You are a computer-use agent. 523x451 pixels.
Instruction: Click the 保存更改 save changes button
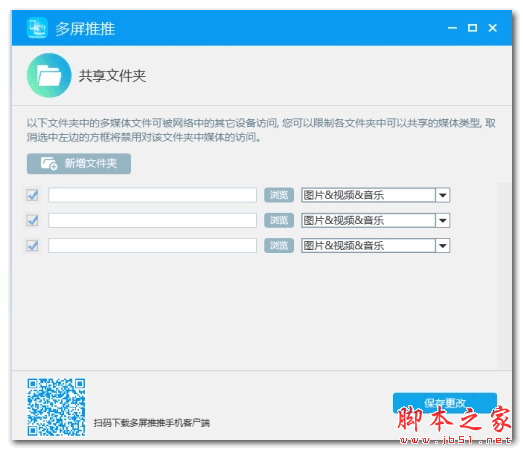[x=445, y=403]
